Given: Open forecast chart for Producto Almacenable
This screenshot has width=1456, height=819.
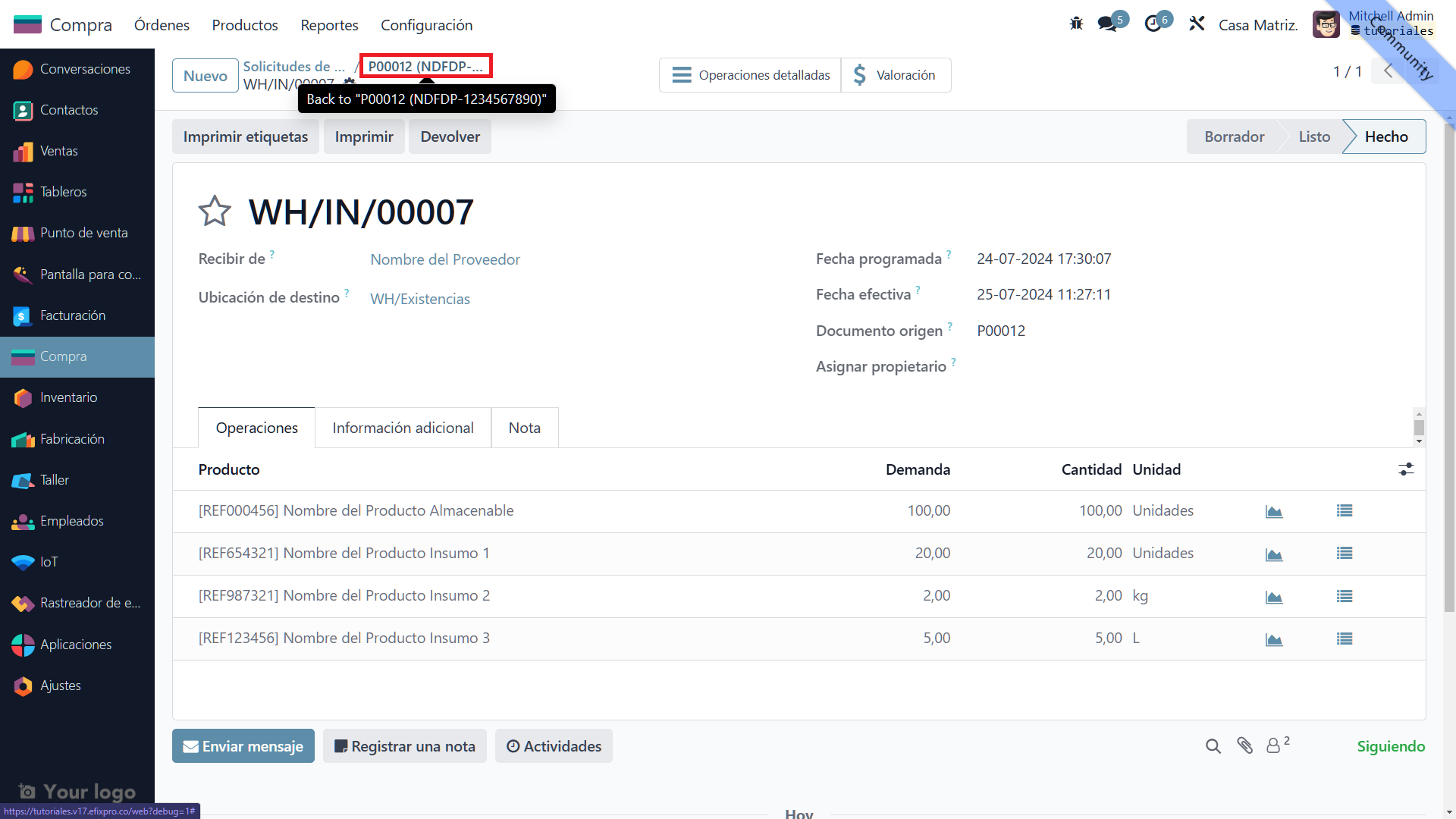Looking at the screenshot, I should [x=1274, y=512].
